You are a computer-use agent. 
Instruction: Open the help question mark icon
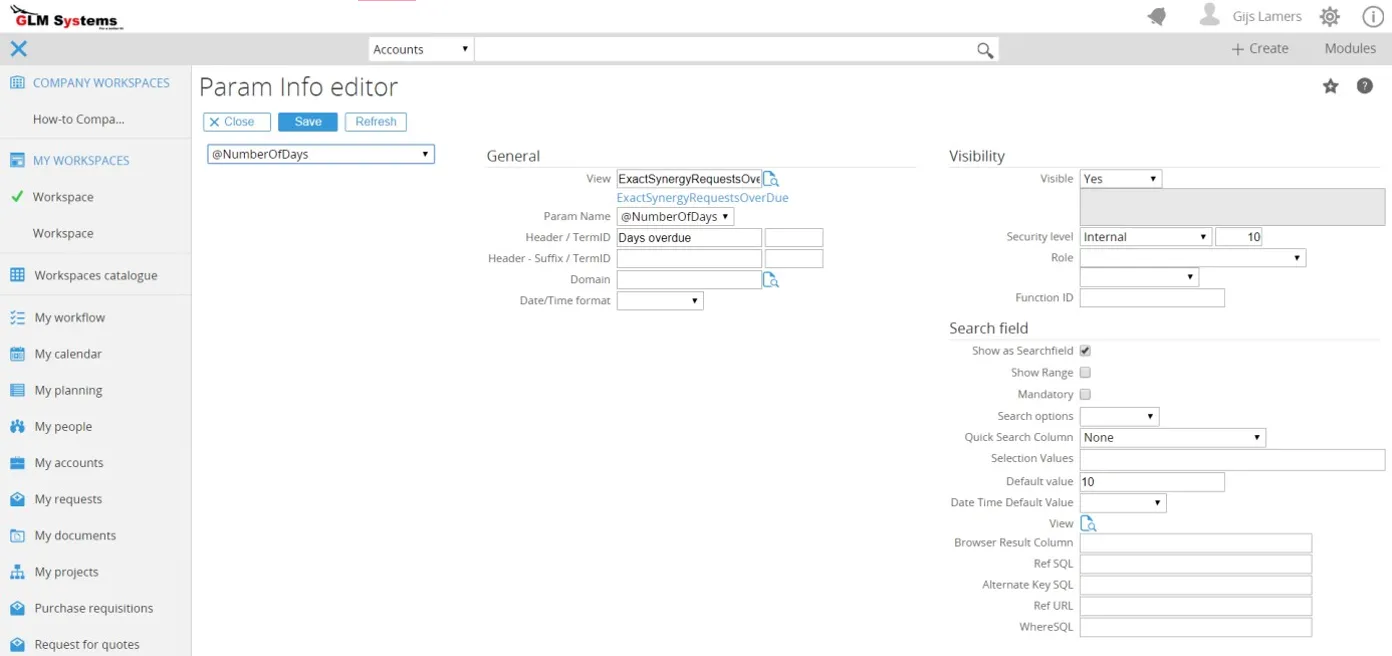pos(1364,87)
